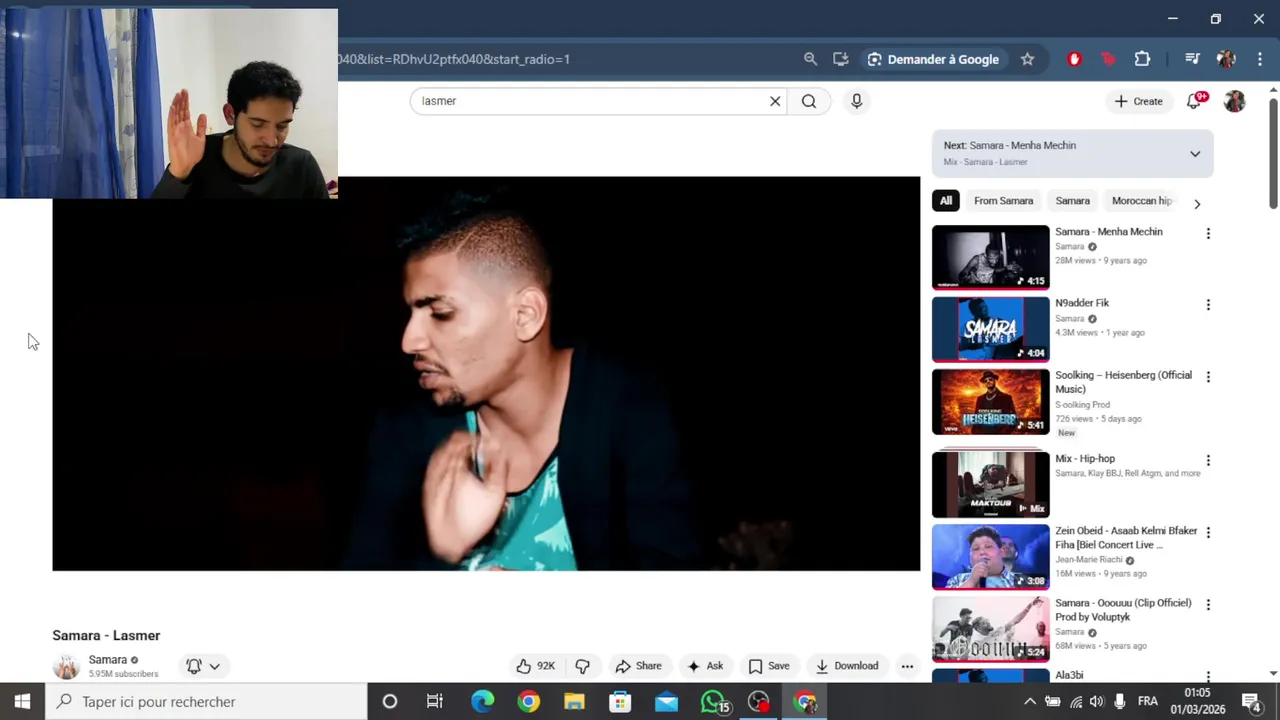Open Windows Start menu

[22, 702]
